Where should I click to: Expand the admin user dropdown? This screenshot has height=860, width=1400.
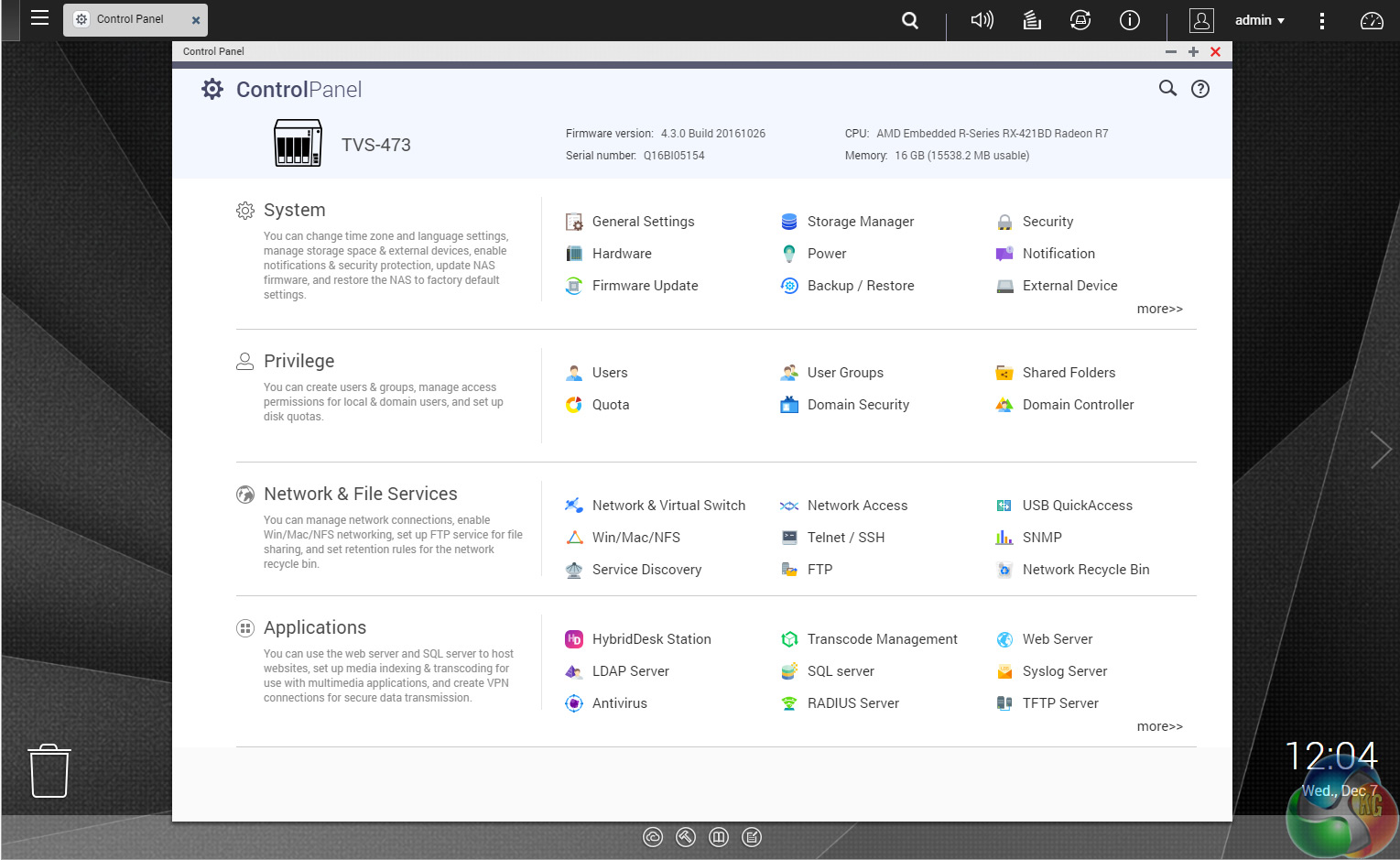(1260, 20)
